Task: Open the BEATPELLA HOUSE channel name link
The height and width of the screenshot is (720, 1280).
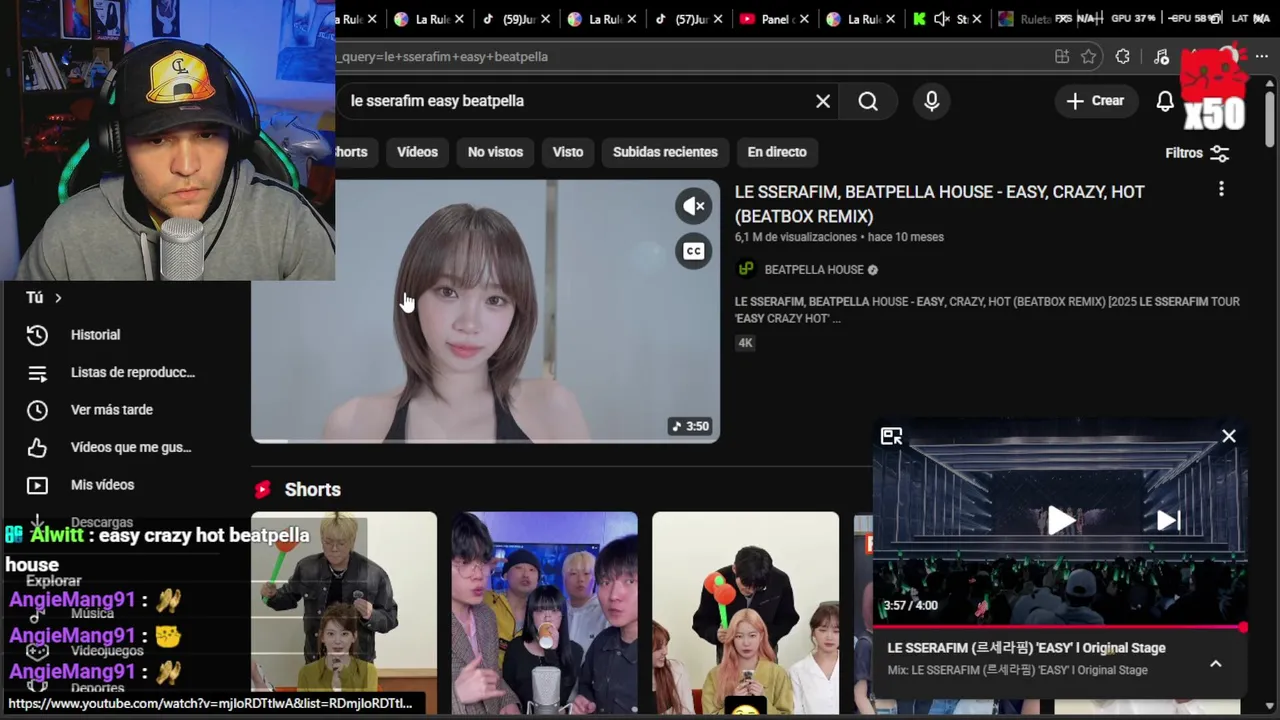Action: pos(814,270)
